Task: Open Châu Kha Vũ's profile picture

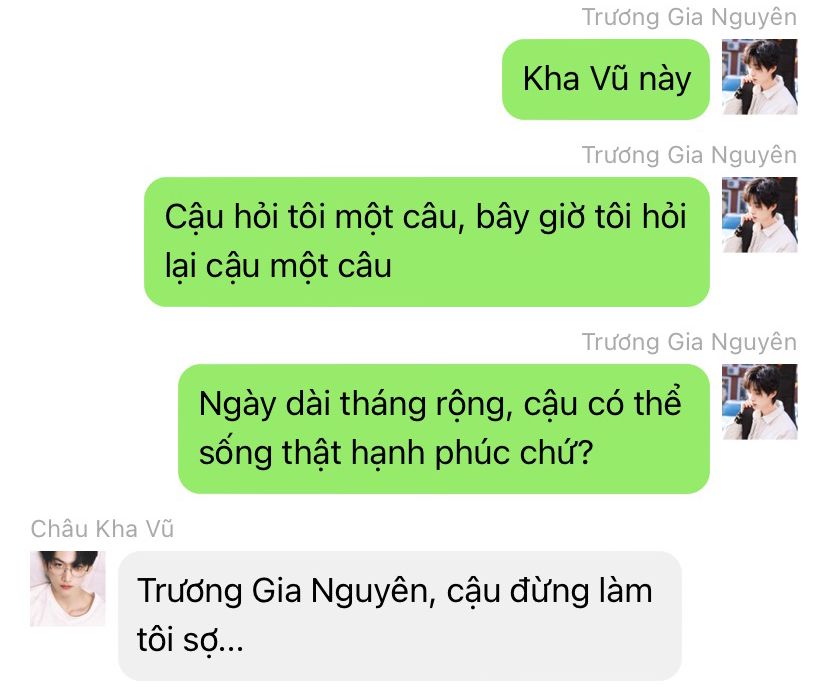Action: [x=68, y=588]
